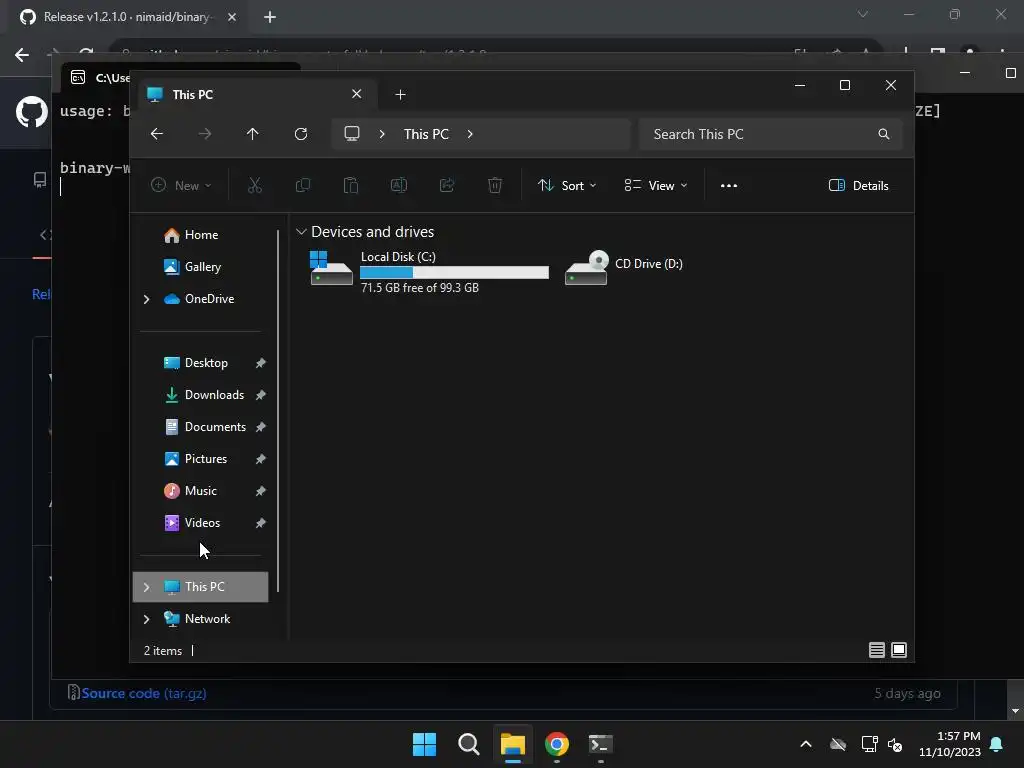Click the search magnifier icon in Explorer

[884, 134]
